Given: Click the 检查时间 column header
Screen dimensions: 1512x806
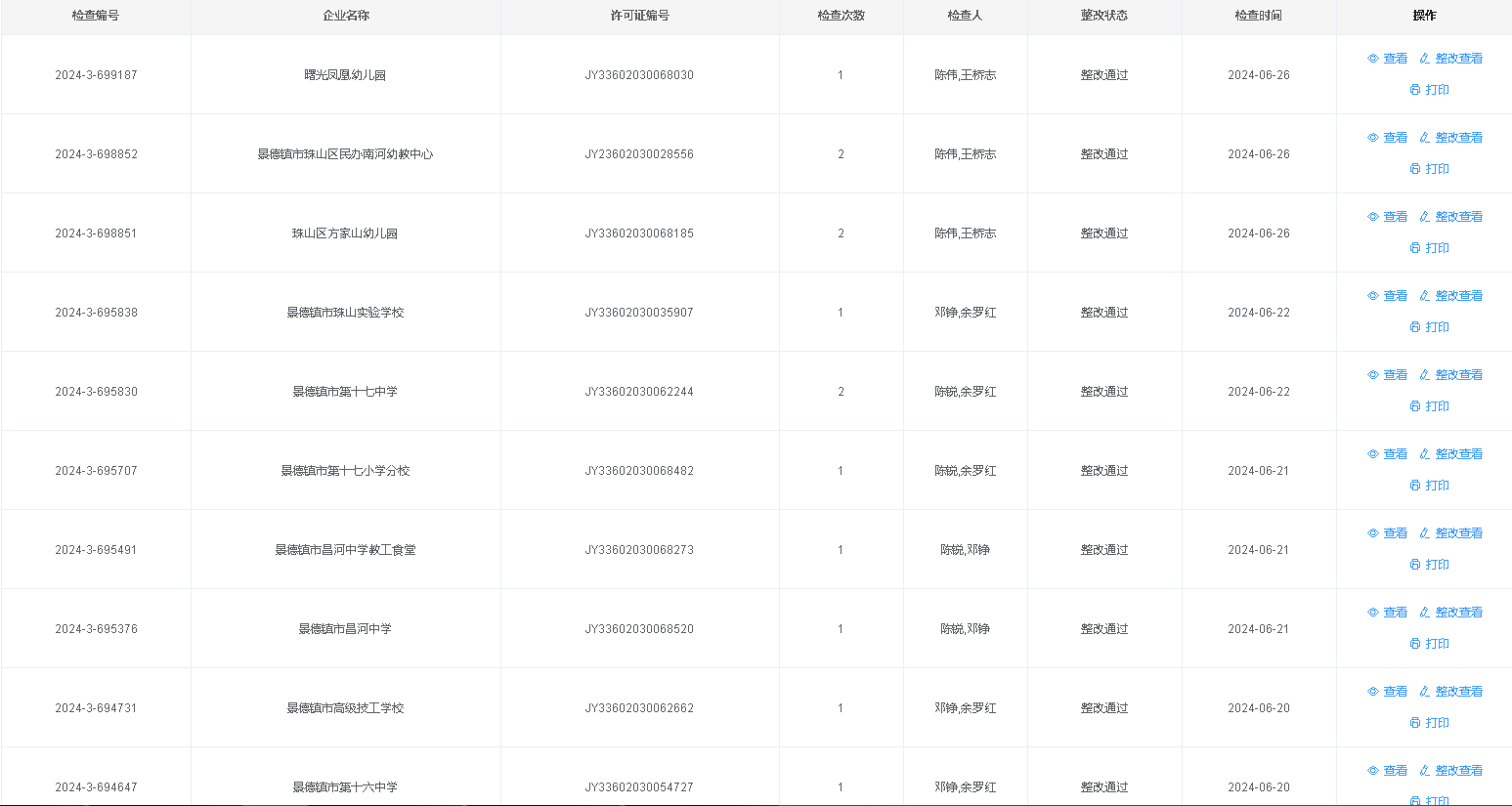Looking at the screenshot, I should (1258, 16).
